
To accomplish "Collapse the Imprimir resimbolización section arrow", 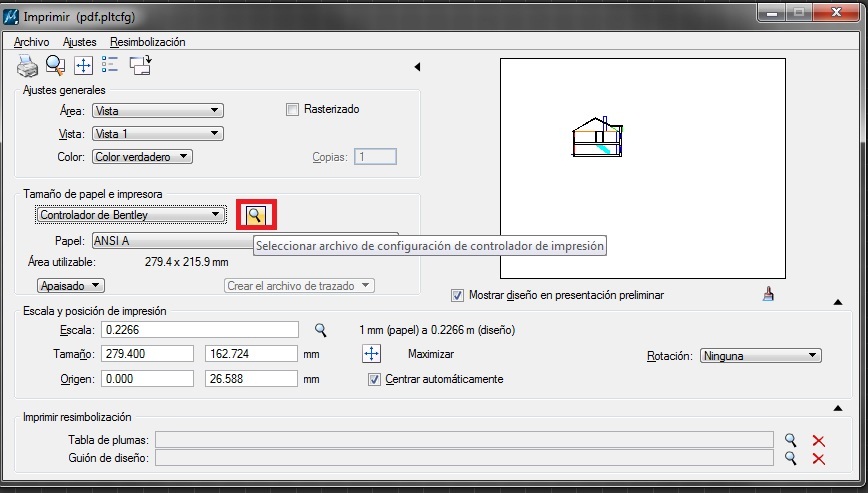I will 838,408.
